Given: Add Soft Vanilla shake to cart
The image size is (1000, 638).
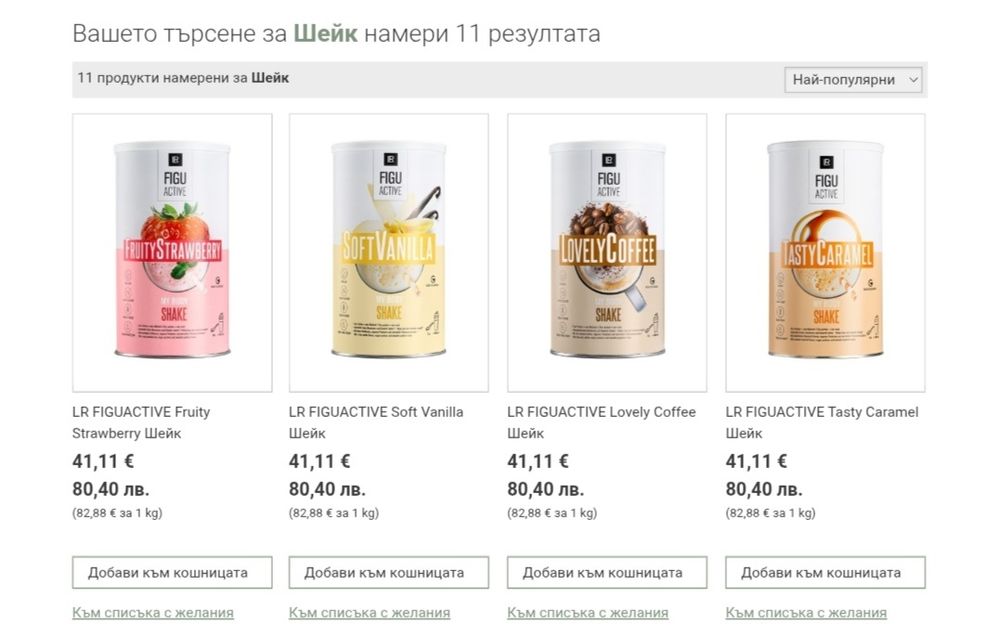Looking at the screenshot, I should pyautogui.click(x=389, y=572).
